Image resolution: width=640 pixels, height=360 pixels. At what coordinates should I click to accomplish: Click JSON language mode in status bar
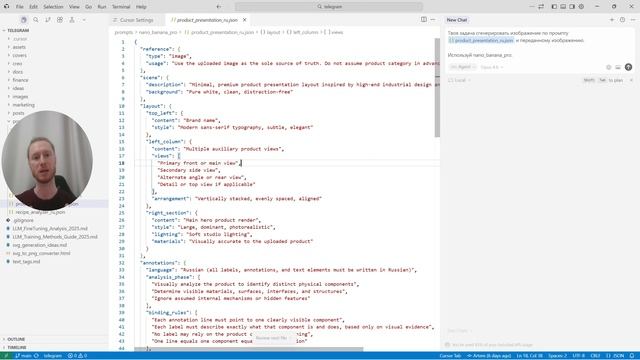pos(616,356)
